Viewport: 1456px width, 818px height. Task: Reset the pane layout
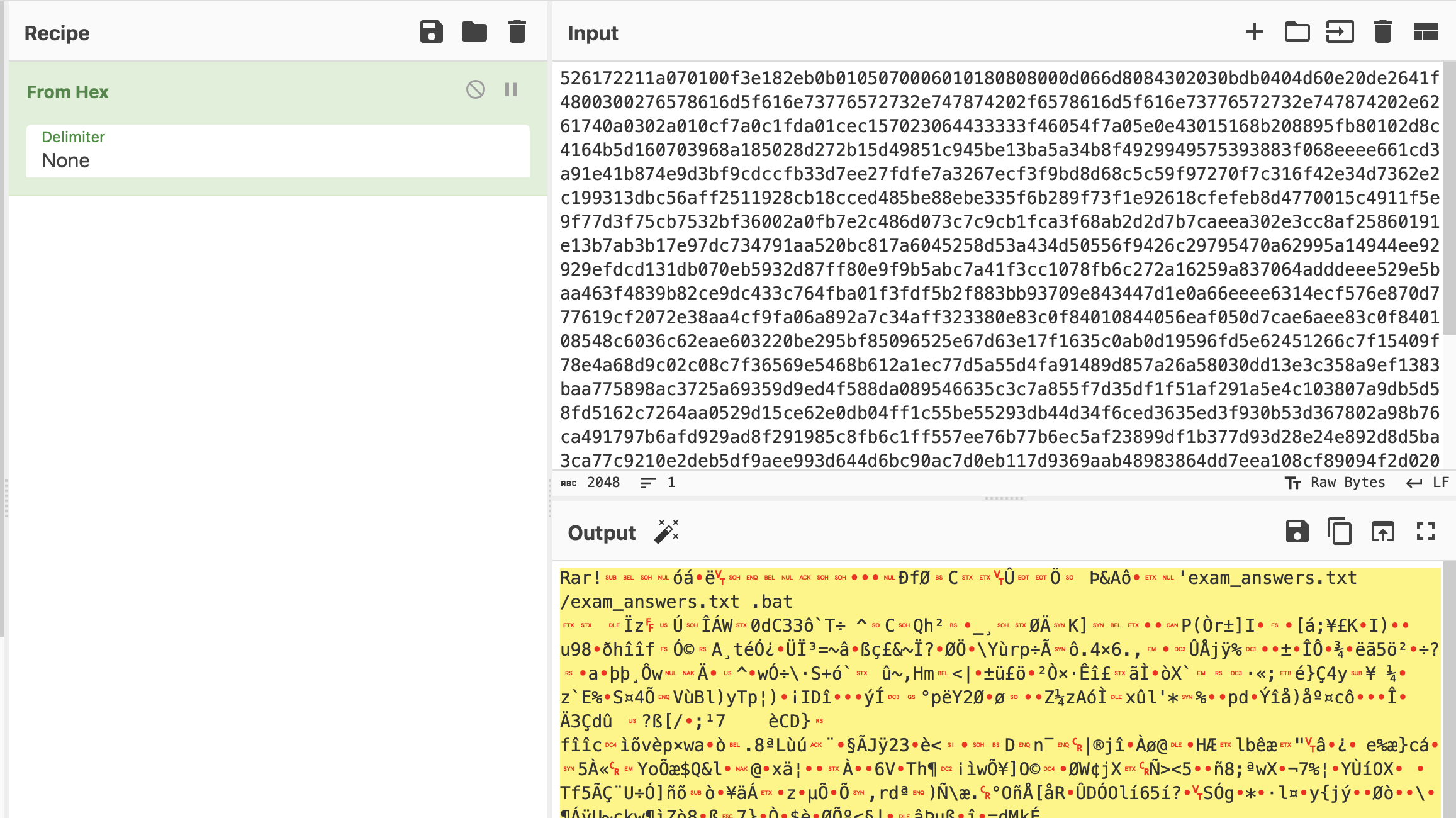[1426, 32]
